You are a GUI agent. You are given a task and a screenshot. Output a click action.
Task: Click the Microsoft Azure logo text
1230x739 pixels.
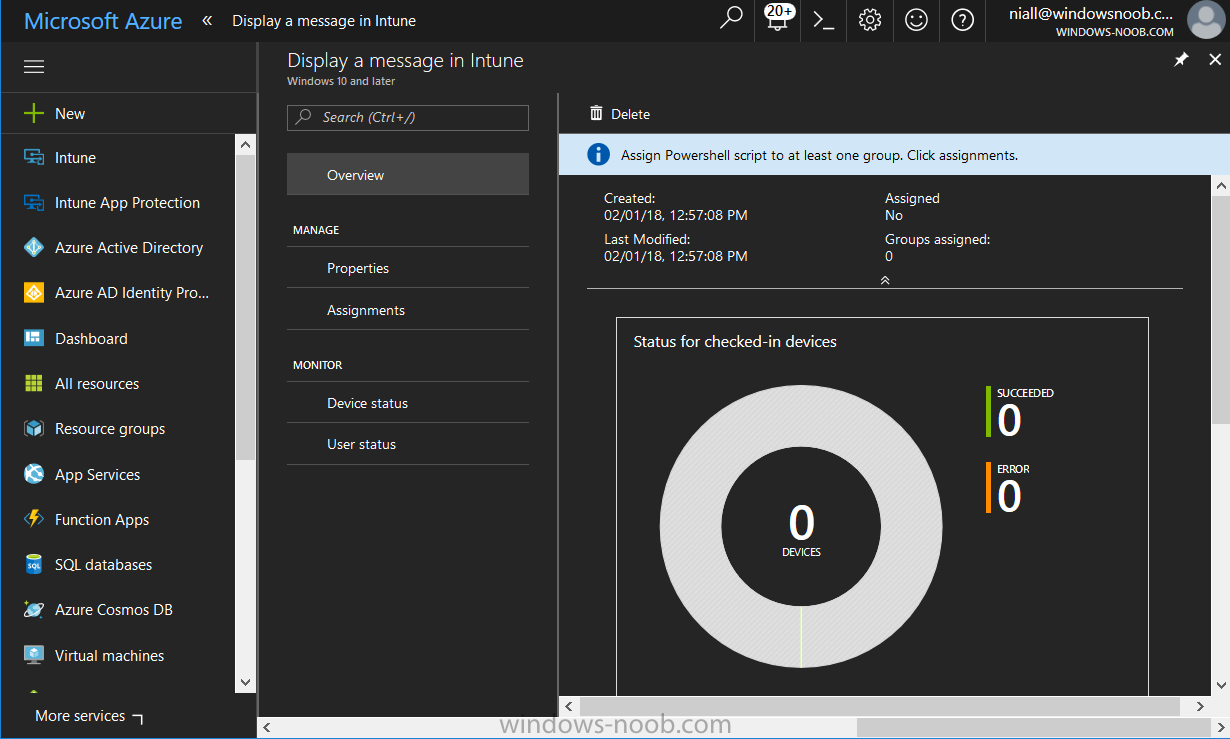[x=103, y=20]
